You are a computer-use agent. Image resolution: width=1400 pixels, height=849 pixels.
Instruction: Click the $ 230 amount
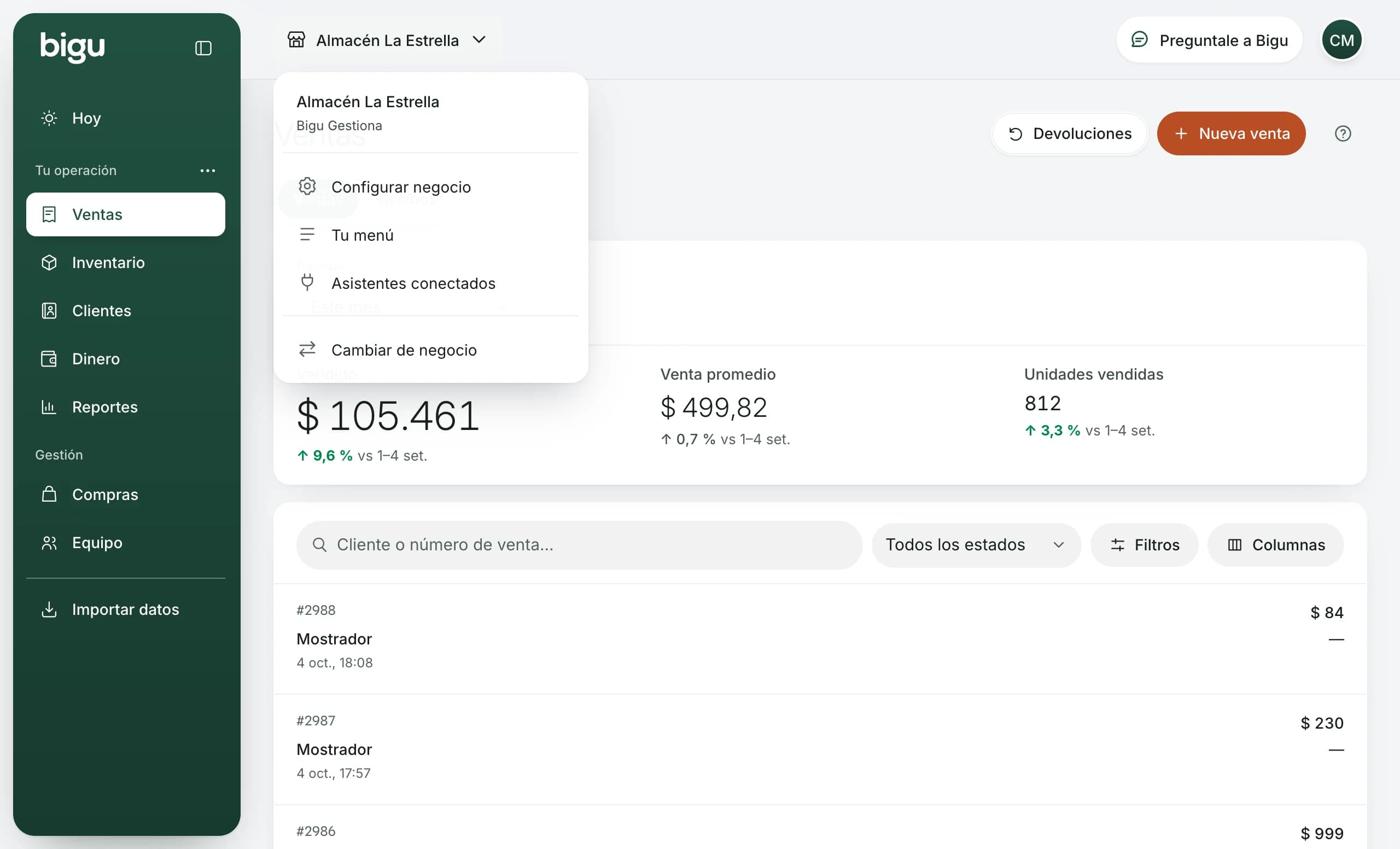pyautogui.click(x=1322, y=723)
